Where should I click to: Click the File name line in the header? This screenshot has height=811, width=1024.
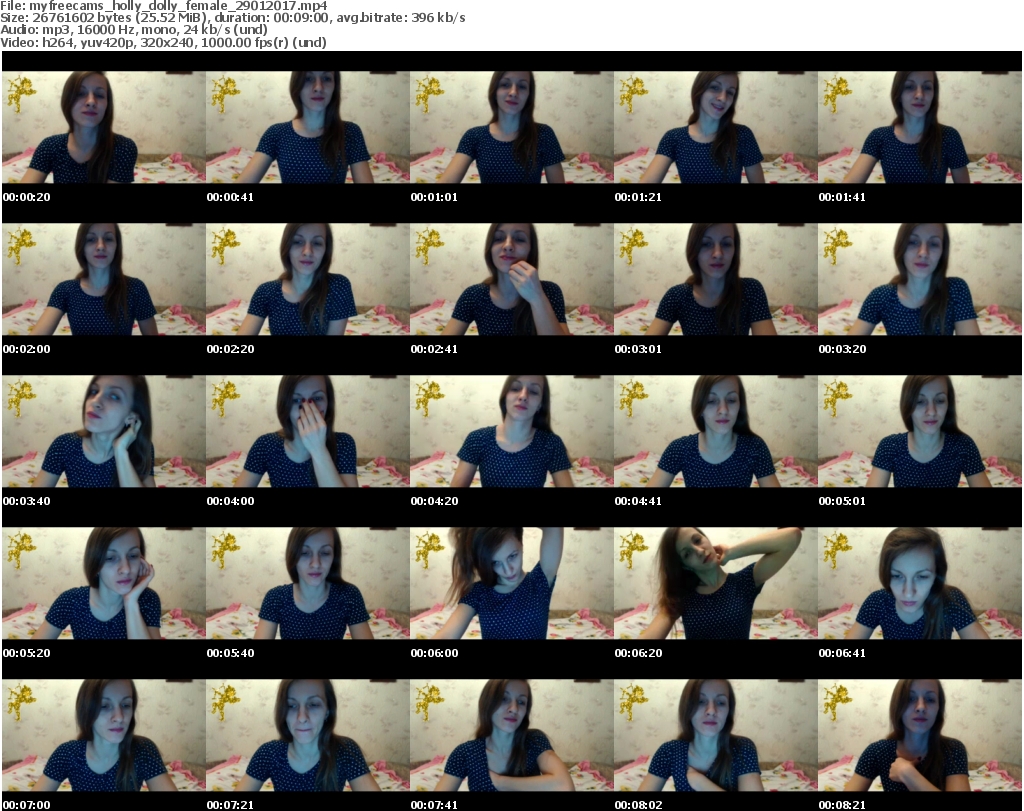pos(164,6)
